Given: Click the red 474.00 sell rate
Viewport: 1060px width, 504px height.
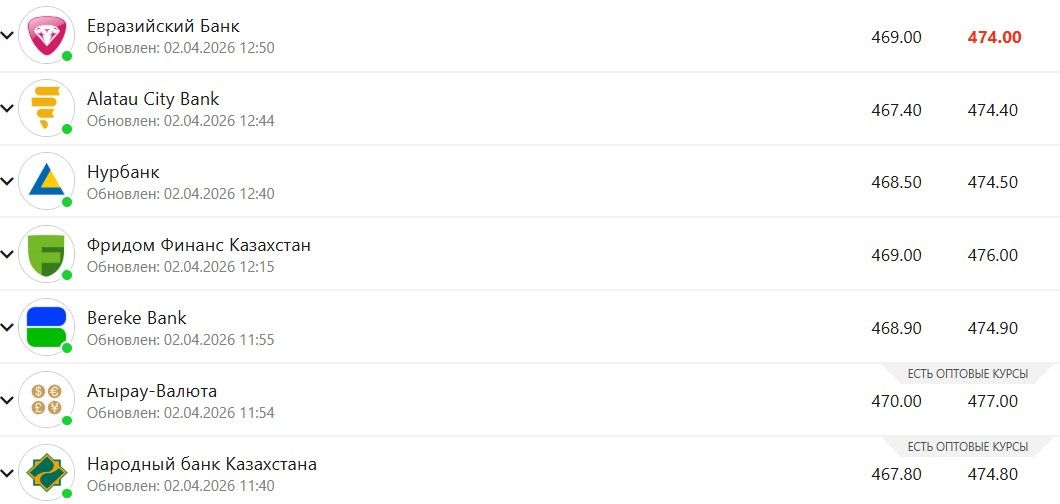Looking at the screenshot, I should [x=994, y=37].
